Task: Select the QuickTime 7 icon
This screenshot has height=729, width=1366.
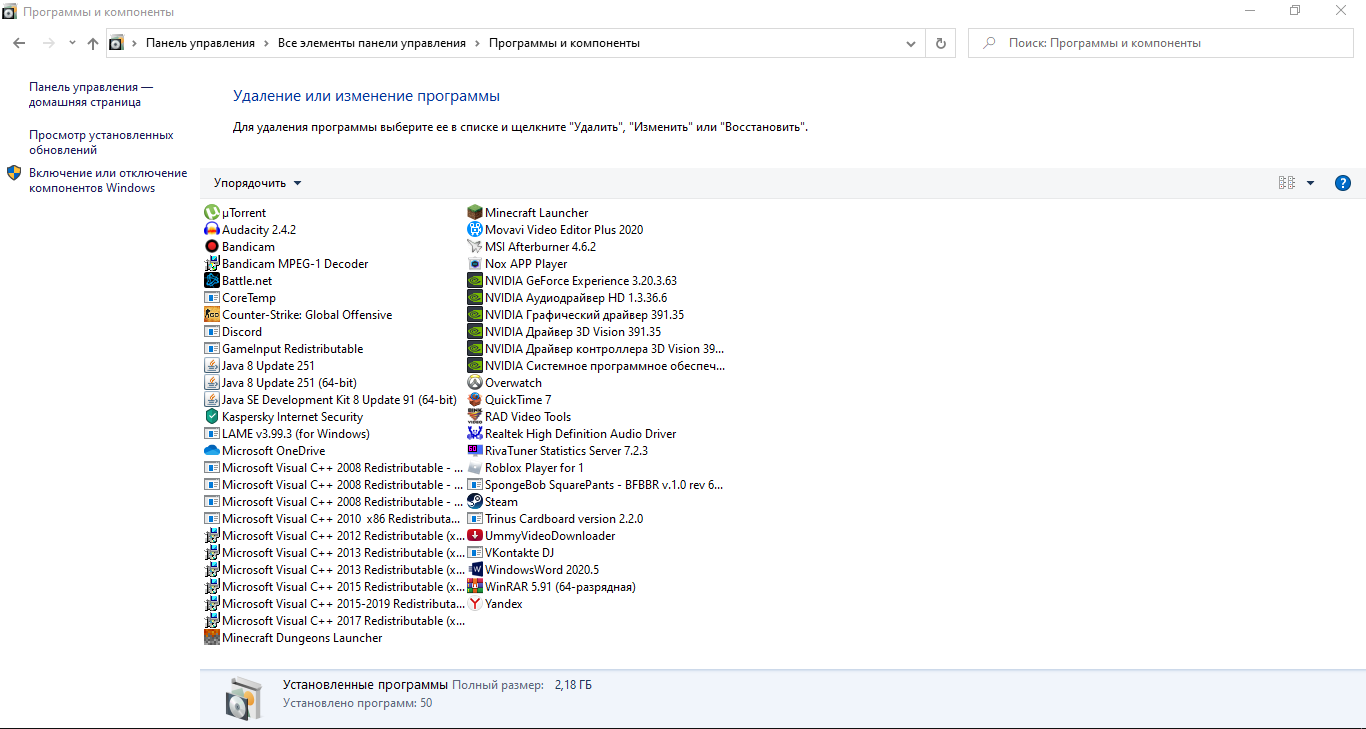Action: click(x=475, y=399)
